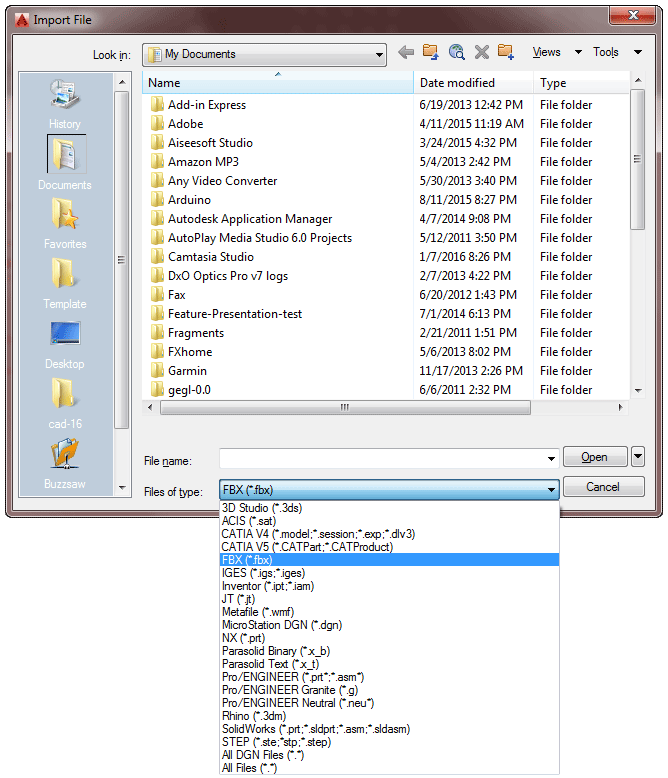Pick Pro/ENGINEER Granite (*.g) from list
The height and width of the screenshot is (778, 668).
[x=389, y=690]
